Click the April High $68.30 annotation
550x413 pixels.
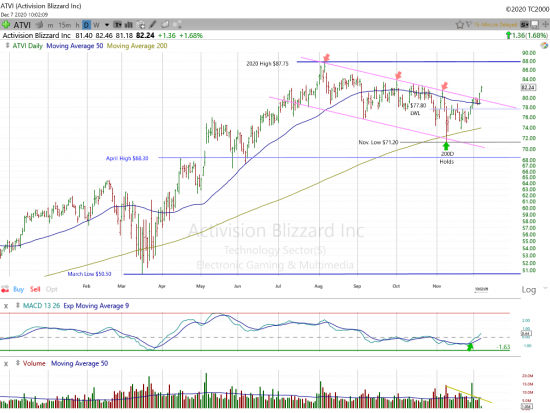(127, 158)
